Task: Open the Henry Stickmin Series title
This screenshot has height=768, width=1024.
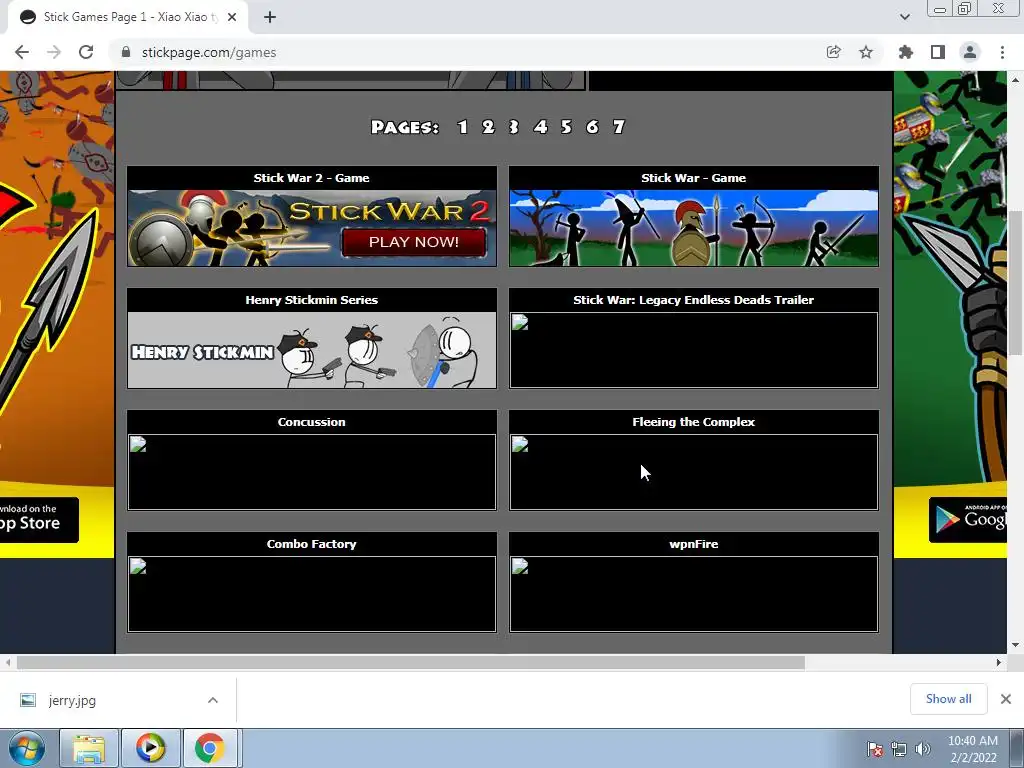Action: [x=312, y=300]
